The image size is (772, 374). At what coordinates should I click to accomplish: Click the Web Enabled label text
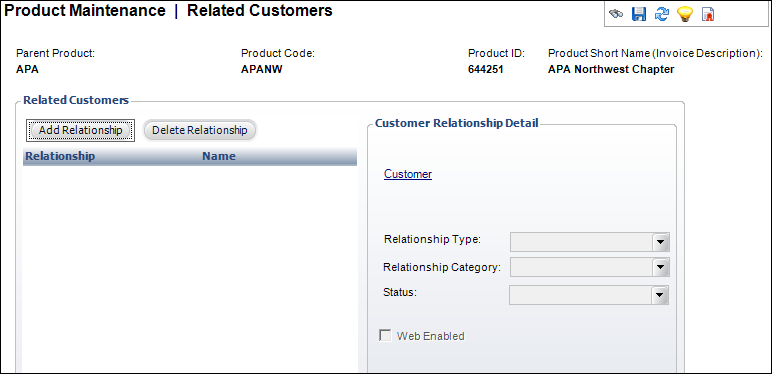431,336
